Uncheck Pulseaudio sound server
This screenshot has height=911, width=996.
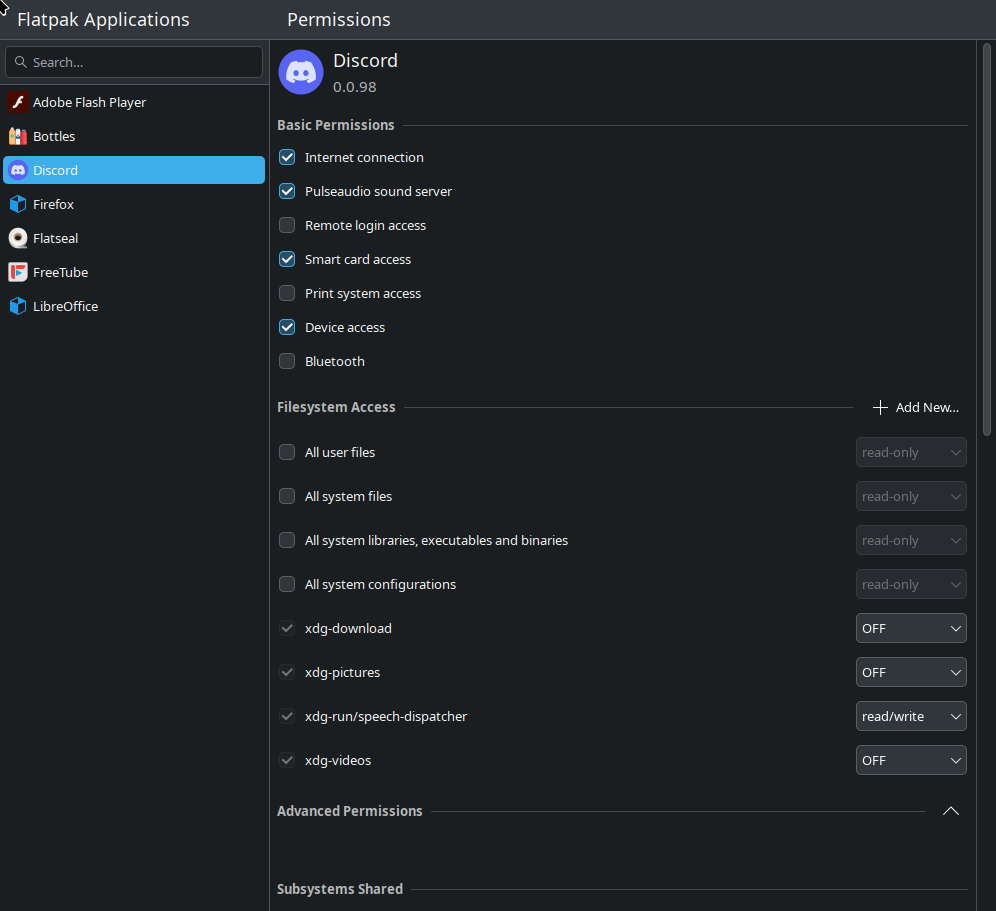[287, 191]
